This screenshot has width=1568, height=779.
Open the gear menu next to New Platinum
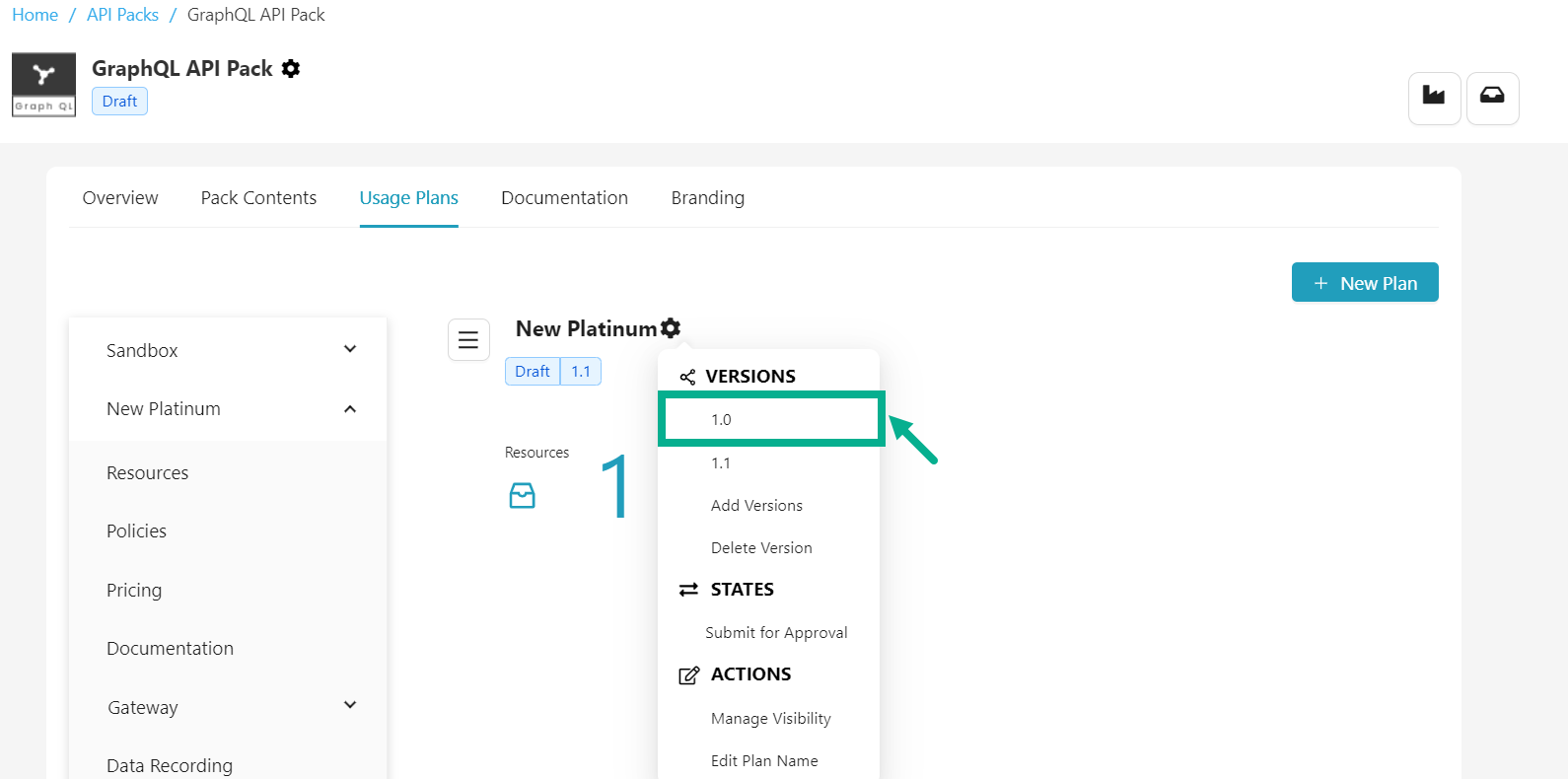click(x=671, y=328)
